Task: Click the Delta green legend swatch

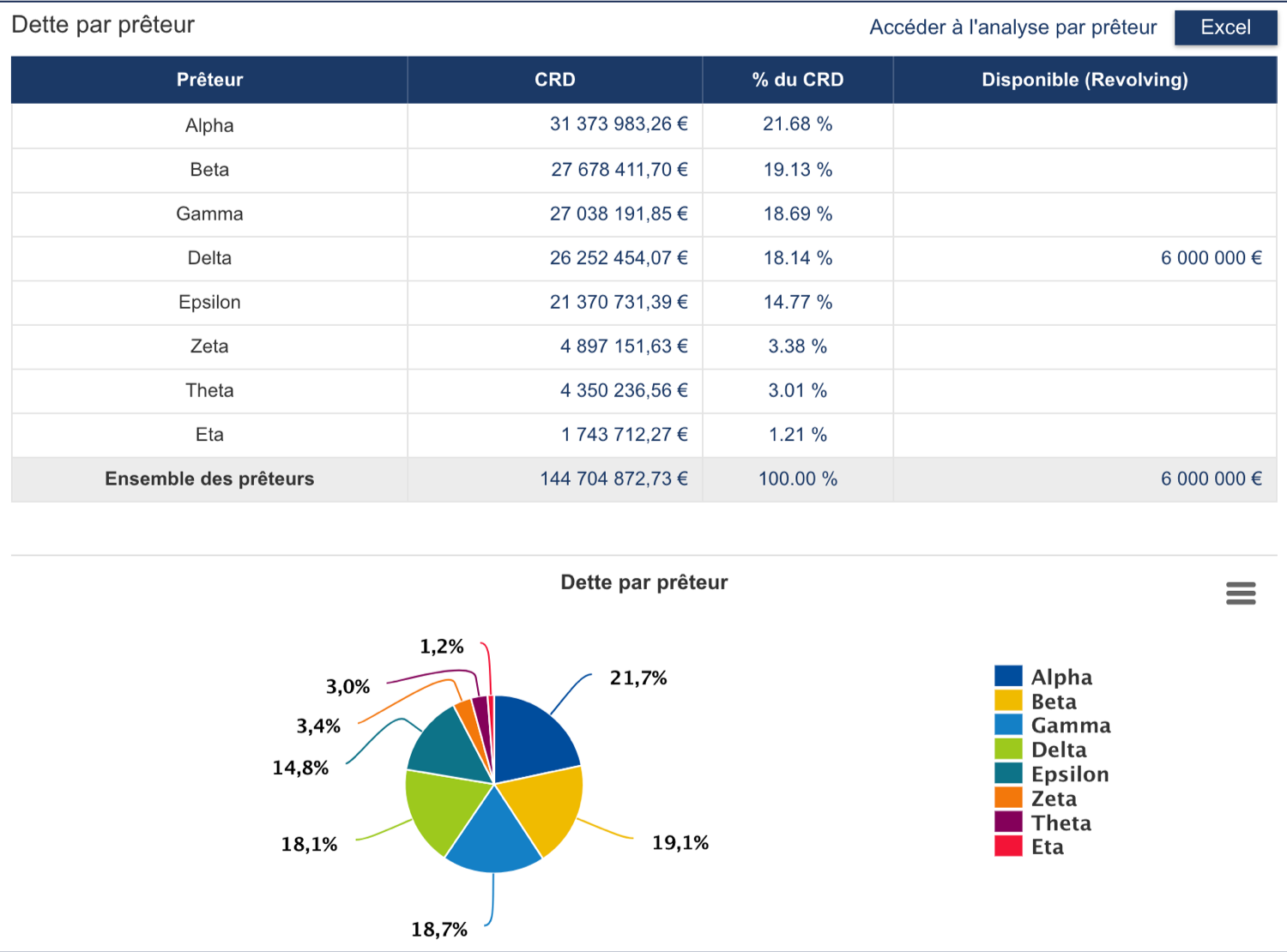Action: (1008, 750)
